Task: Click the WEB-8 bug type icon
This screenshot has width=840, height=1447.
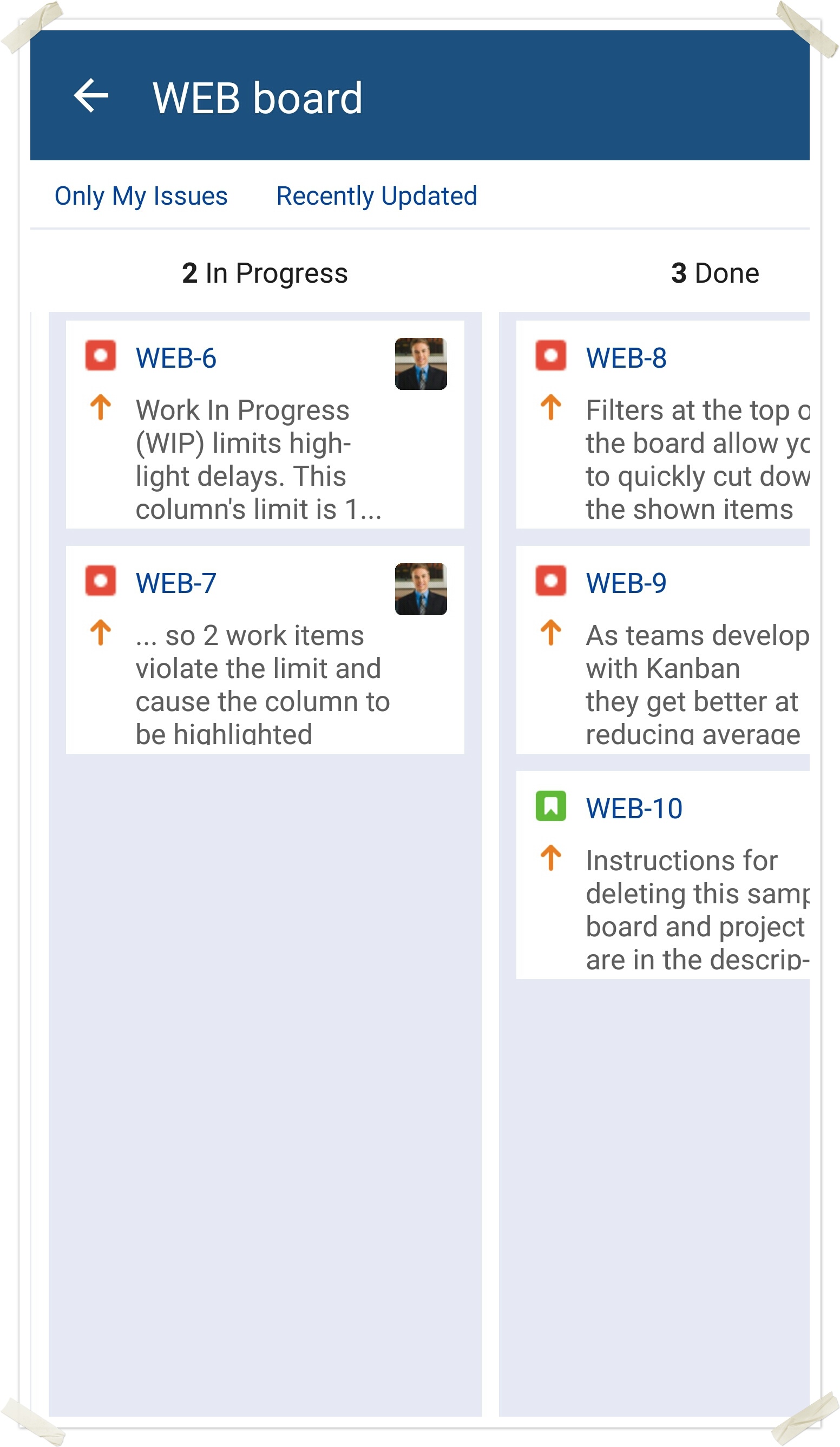Action: (550, 355)
